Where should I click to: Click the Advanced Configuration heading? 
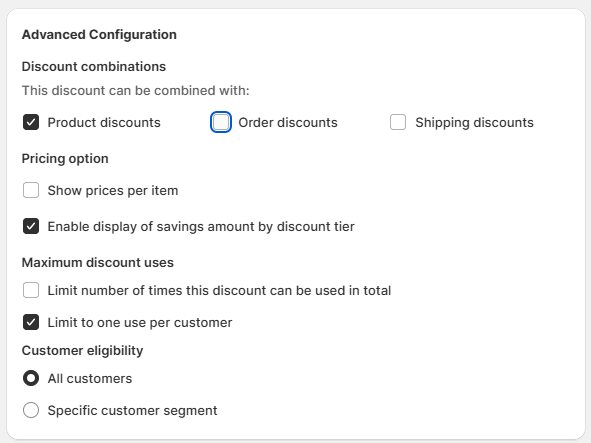[99, 35]
